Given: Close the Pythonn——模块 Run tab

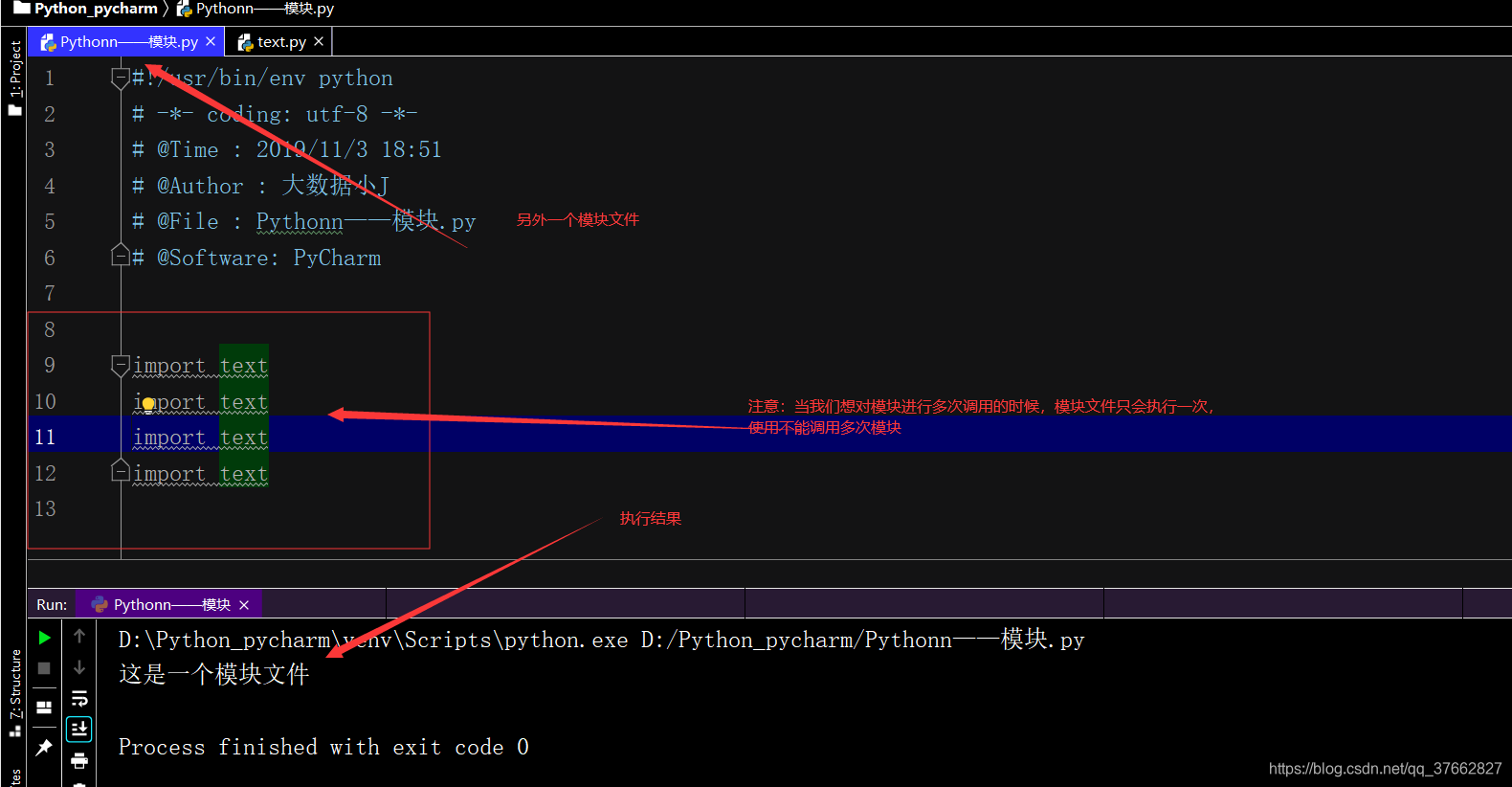Looking at the screenshot, I should pos(244,605).
